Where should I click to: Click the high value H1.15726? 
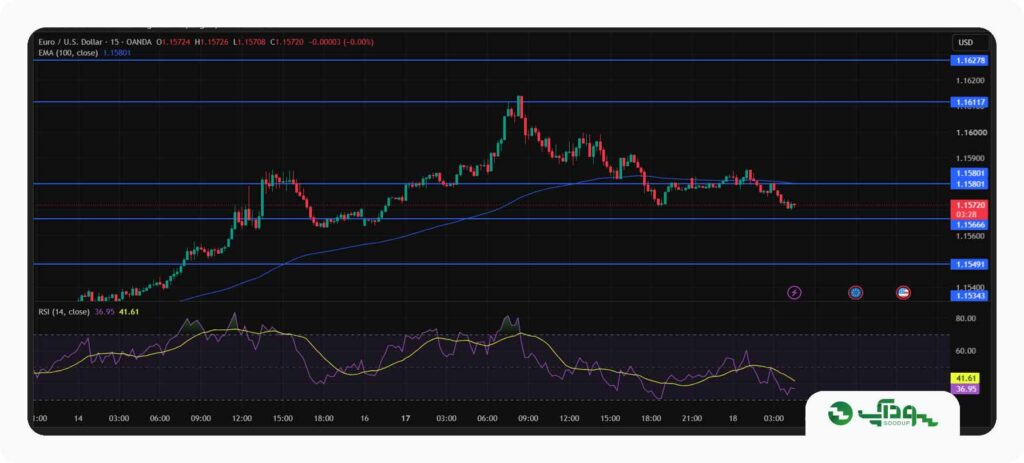pyautogui.click(x=214, y=42)
